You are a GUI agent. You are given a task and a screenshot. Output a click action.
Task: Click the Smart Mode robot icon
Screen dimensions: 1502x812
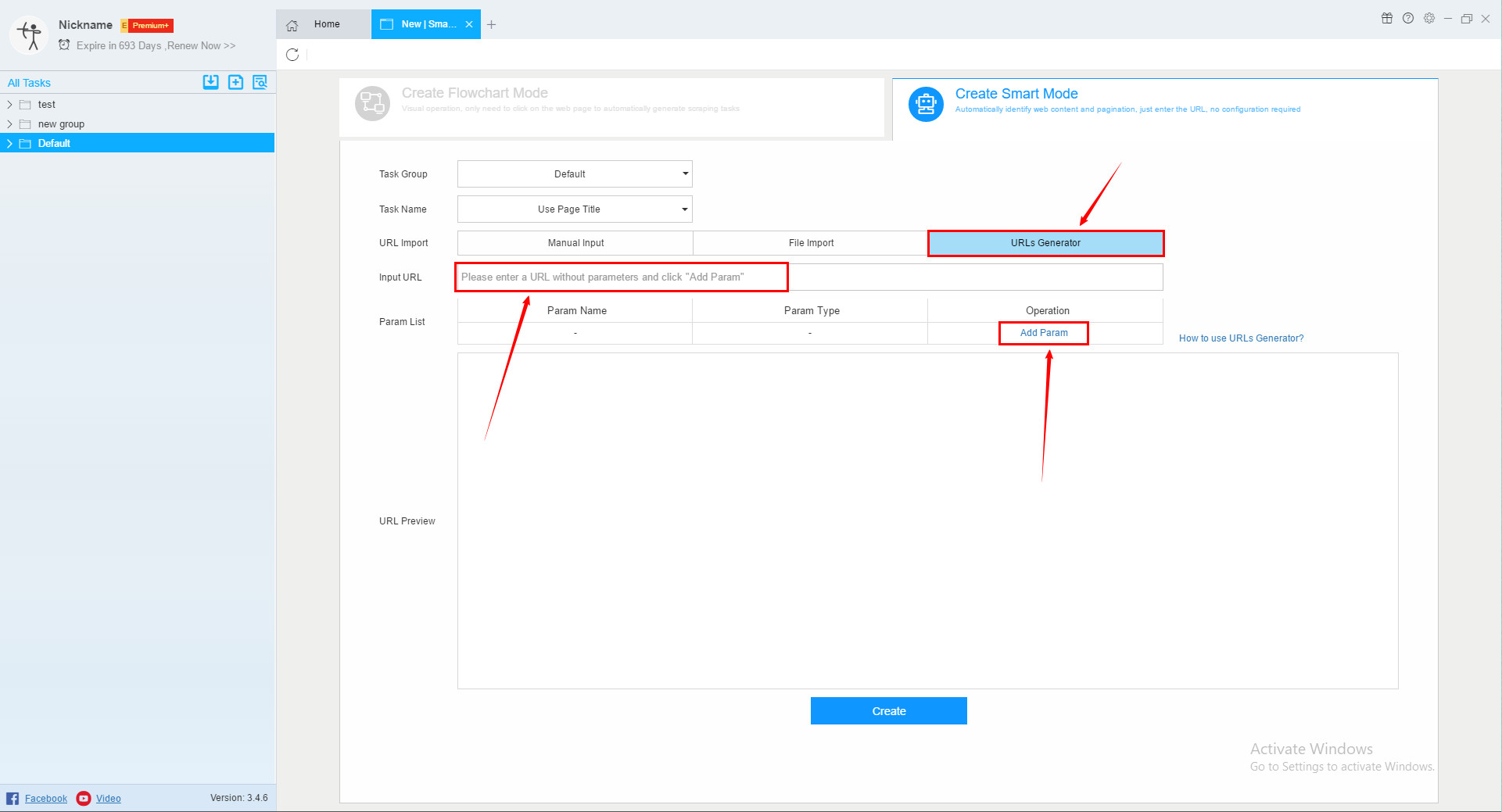point(926,104)
